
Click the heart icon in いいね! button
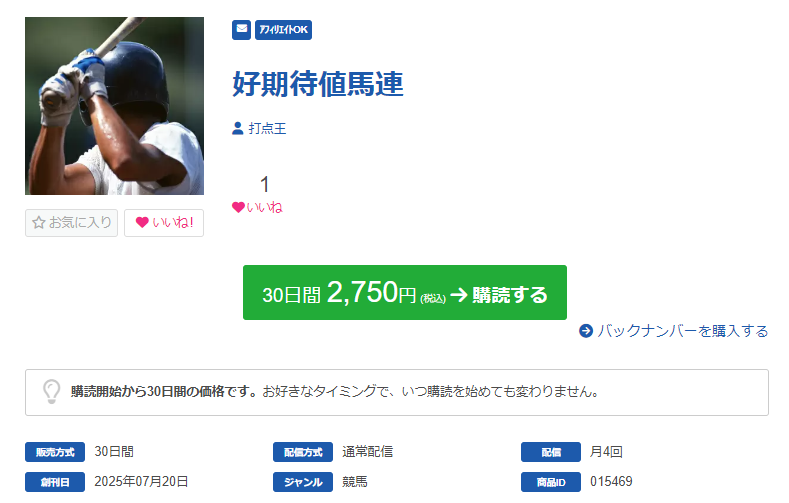click(142, 222)
